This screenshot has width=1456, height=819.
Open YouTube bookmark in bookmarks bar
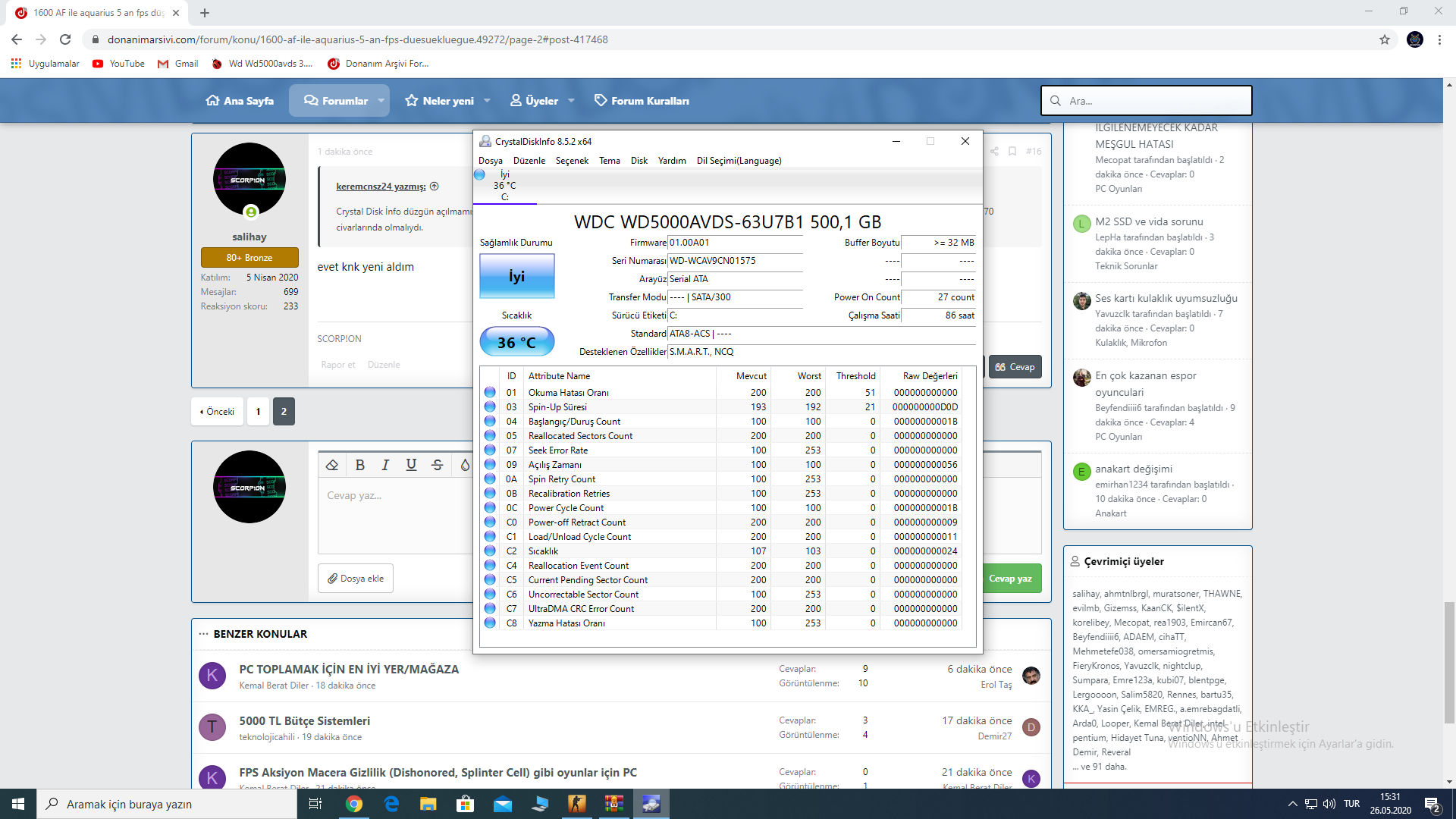118,64
